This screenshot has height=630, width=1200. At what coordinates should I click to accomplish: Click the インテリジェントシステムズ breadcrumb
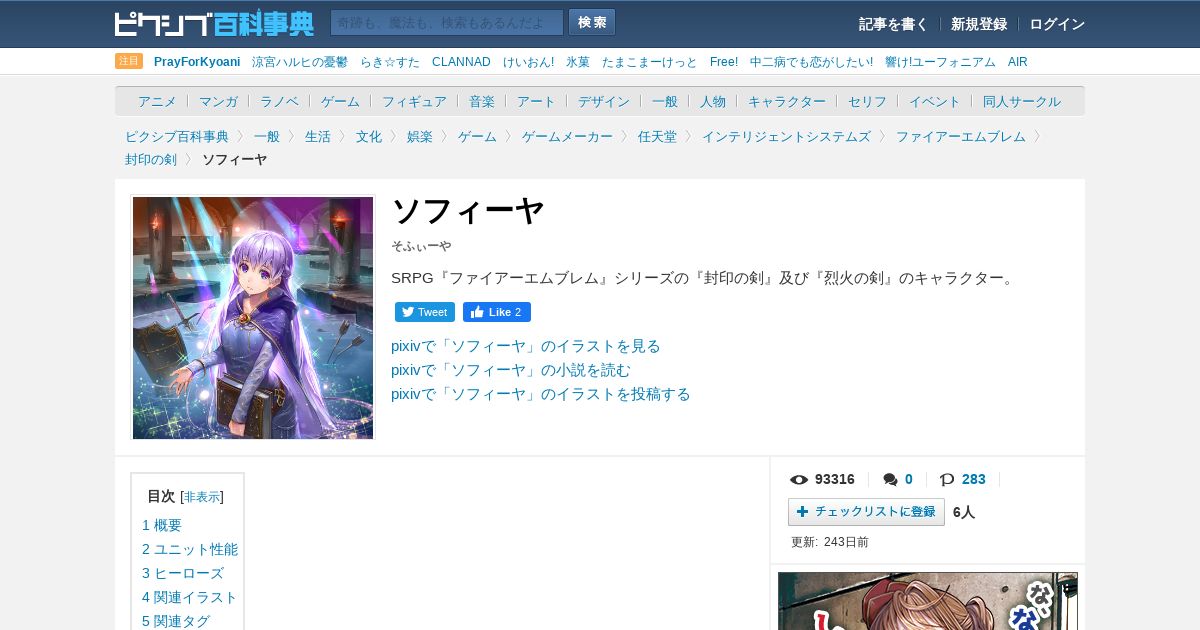pyautogui.click(x=786, y=136)
